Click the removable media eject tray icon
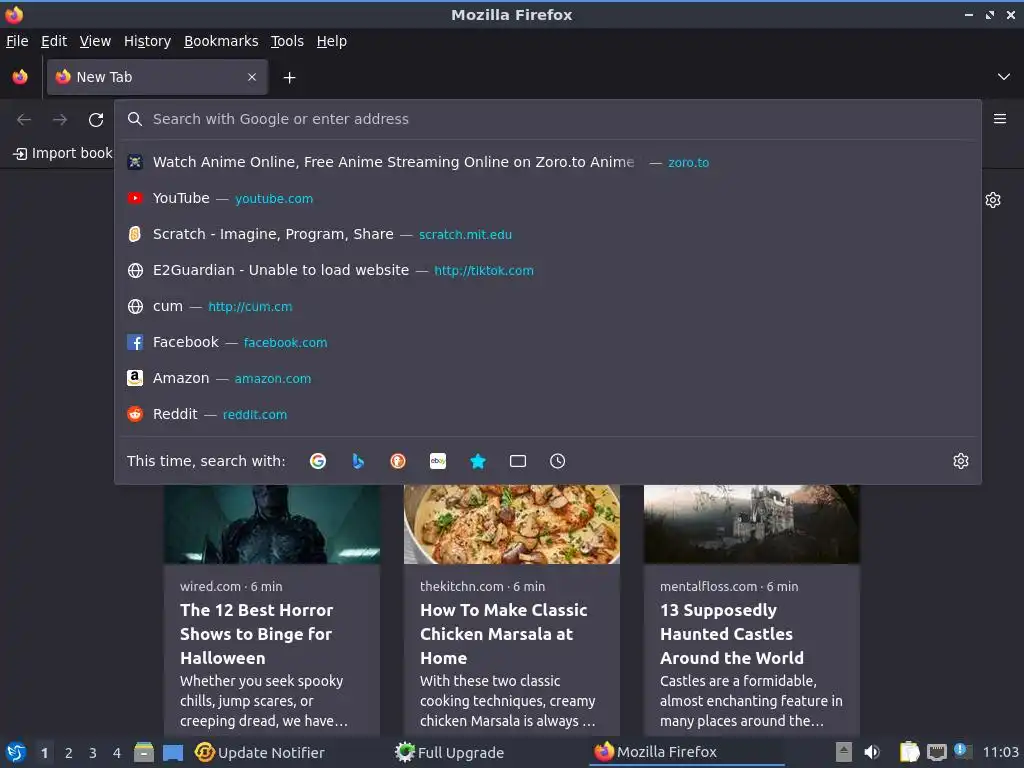This screenshot has width=1024, height=768. [844, 752]
